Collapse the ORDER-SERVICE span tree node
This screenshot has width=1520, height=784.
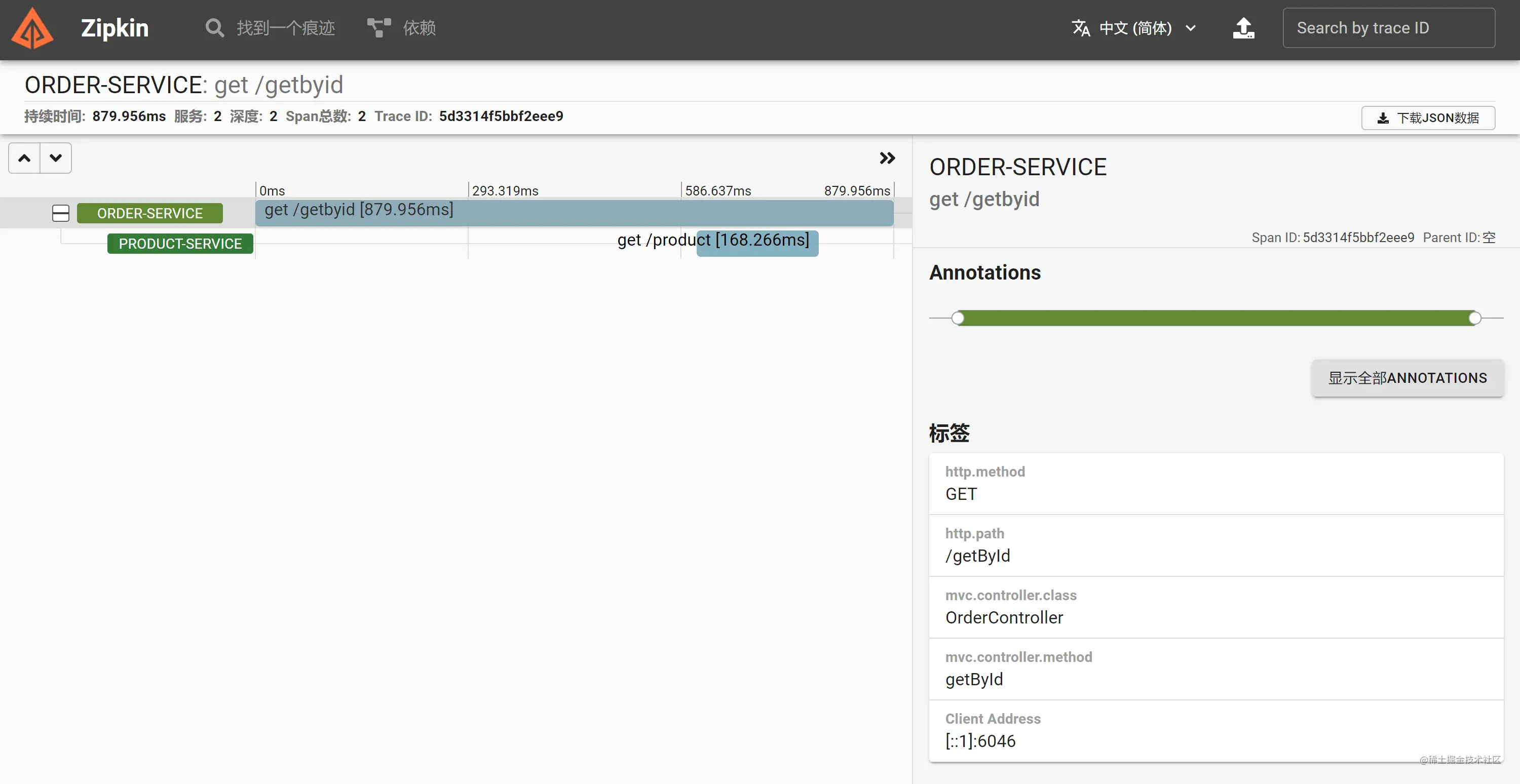tap(61, 213)
